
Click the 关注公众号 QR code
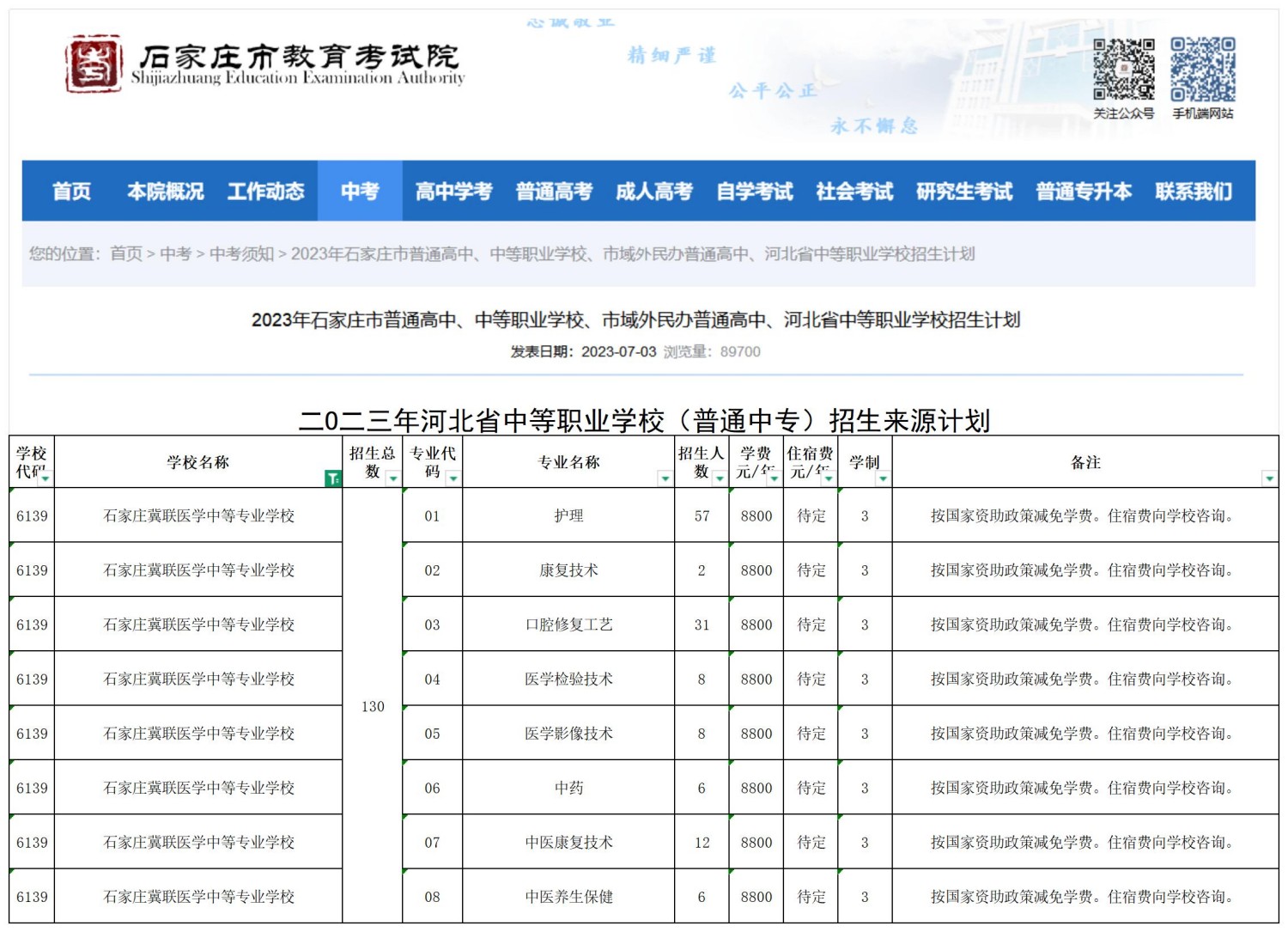1123,70
